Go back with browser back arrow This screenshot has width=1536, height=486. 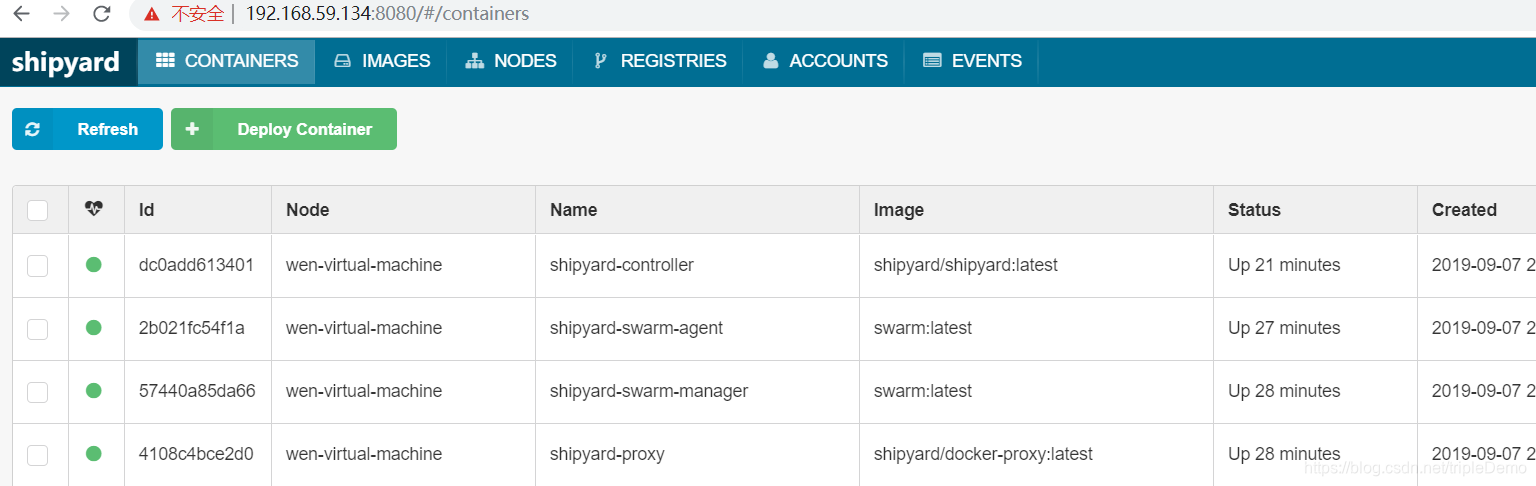click(22, 14)
